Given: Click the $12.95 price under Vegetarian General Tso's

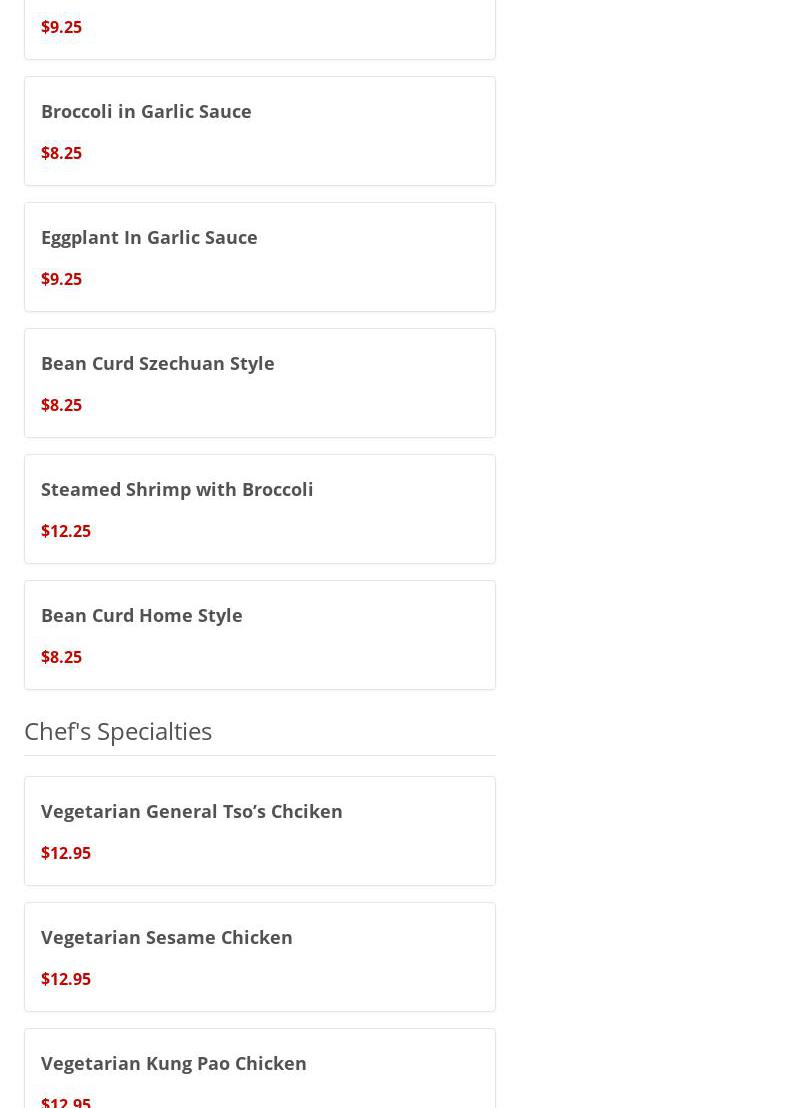Looking at the screenshot, I should pyautogui.click(x=66, y=853).
